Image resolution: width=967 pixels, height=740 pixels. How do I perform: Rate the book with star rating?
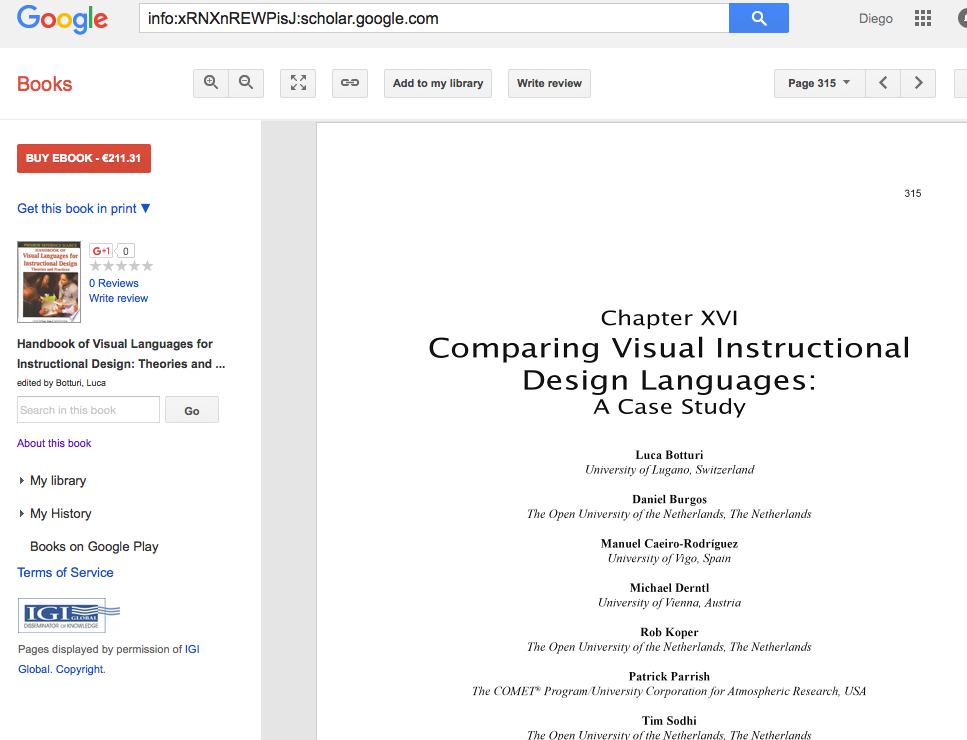tap(121, 266)
